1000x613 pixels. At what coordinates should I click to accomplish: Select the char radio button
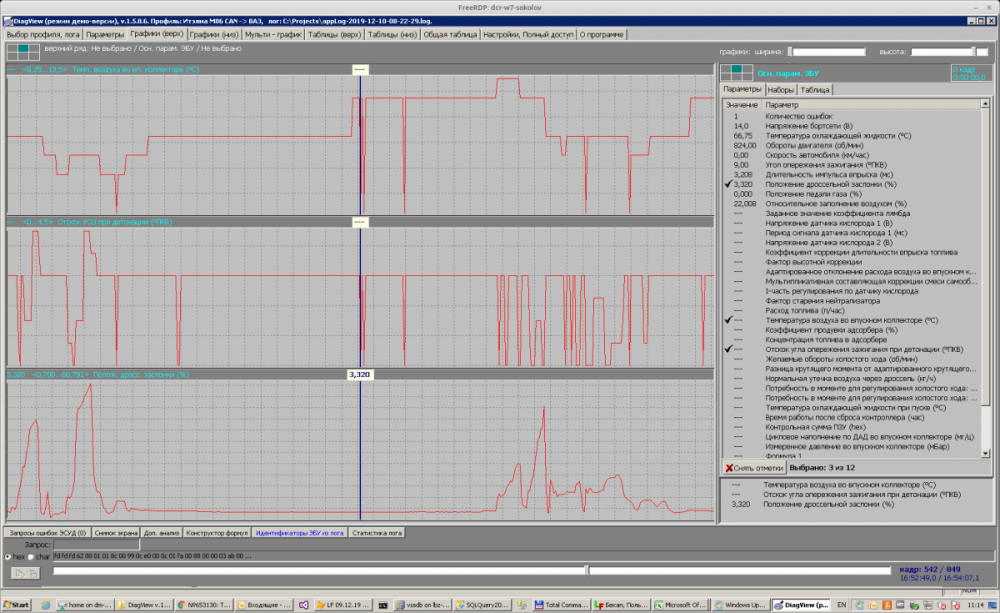31,556
